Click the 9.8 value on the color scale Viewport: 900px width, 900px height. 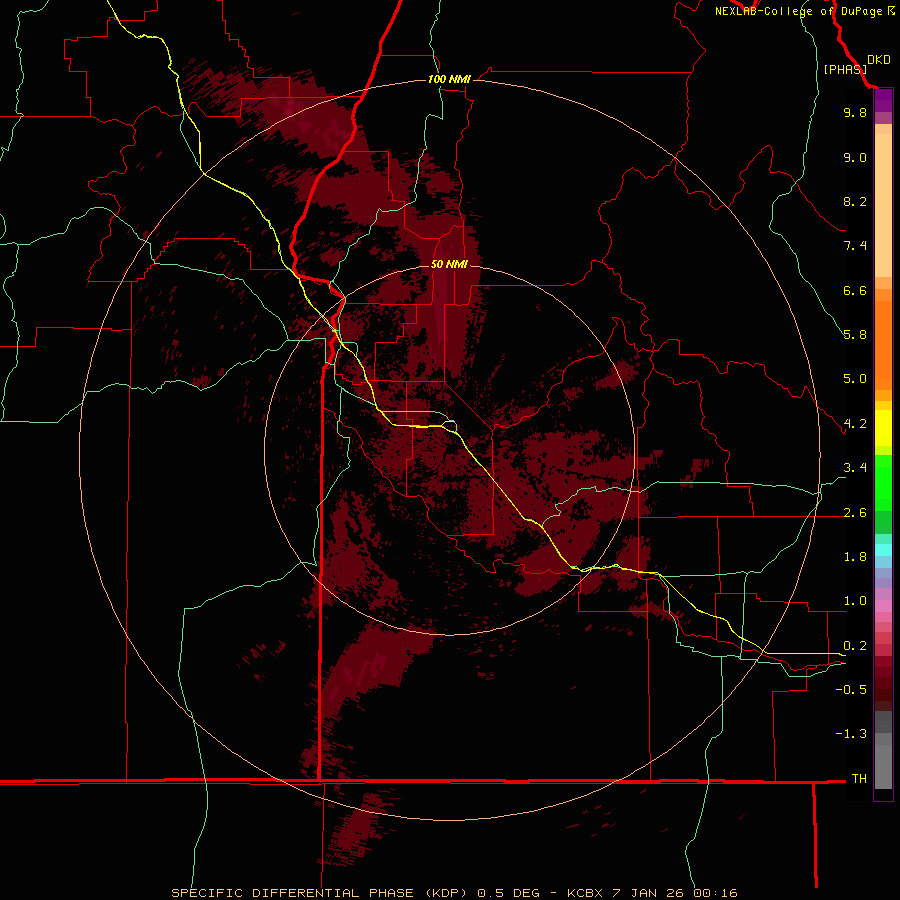(855, 112)
